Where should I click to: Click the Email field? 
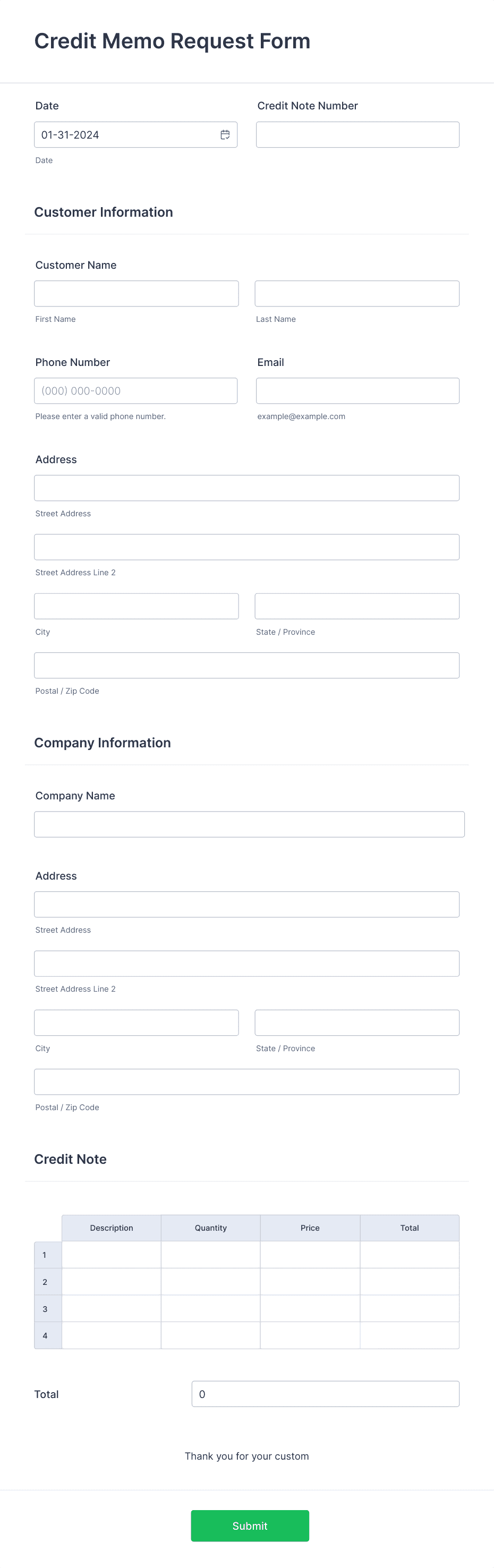pyautogui.click(x=357, y=390)
